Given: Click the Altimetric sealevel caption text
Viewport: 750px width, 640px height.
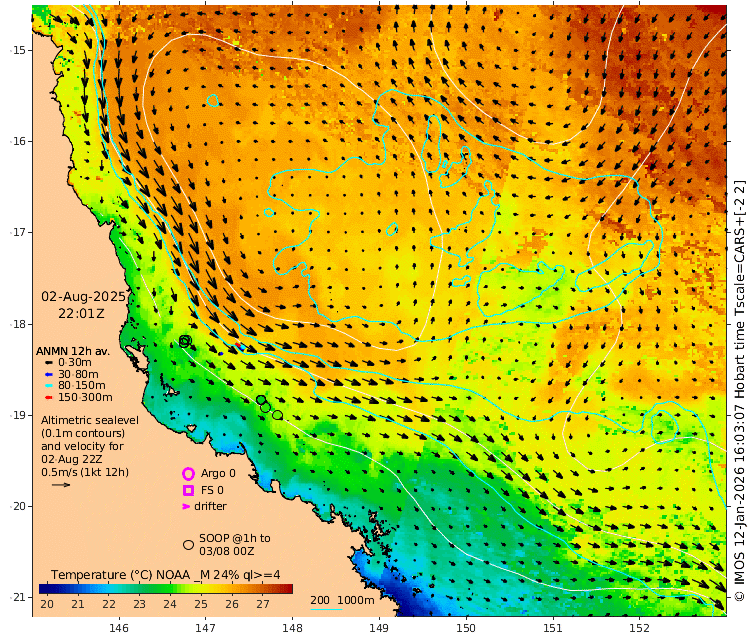Looking at the screenshot, I should coord(89,420).
